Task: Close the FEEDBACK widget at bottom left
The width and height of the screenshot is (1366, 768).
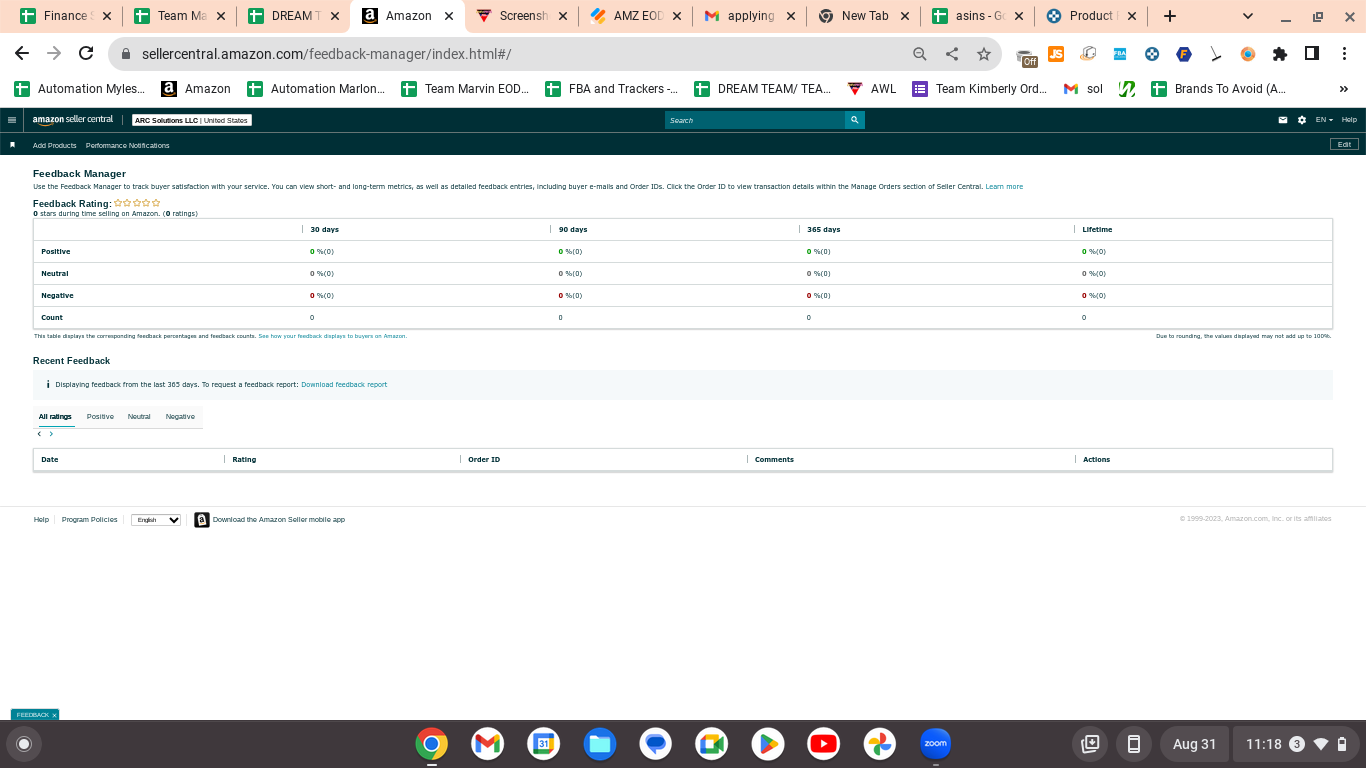Action: click(54, 715)
